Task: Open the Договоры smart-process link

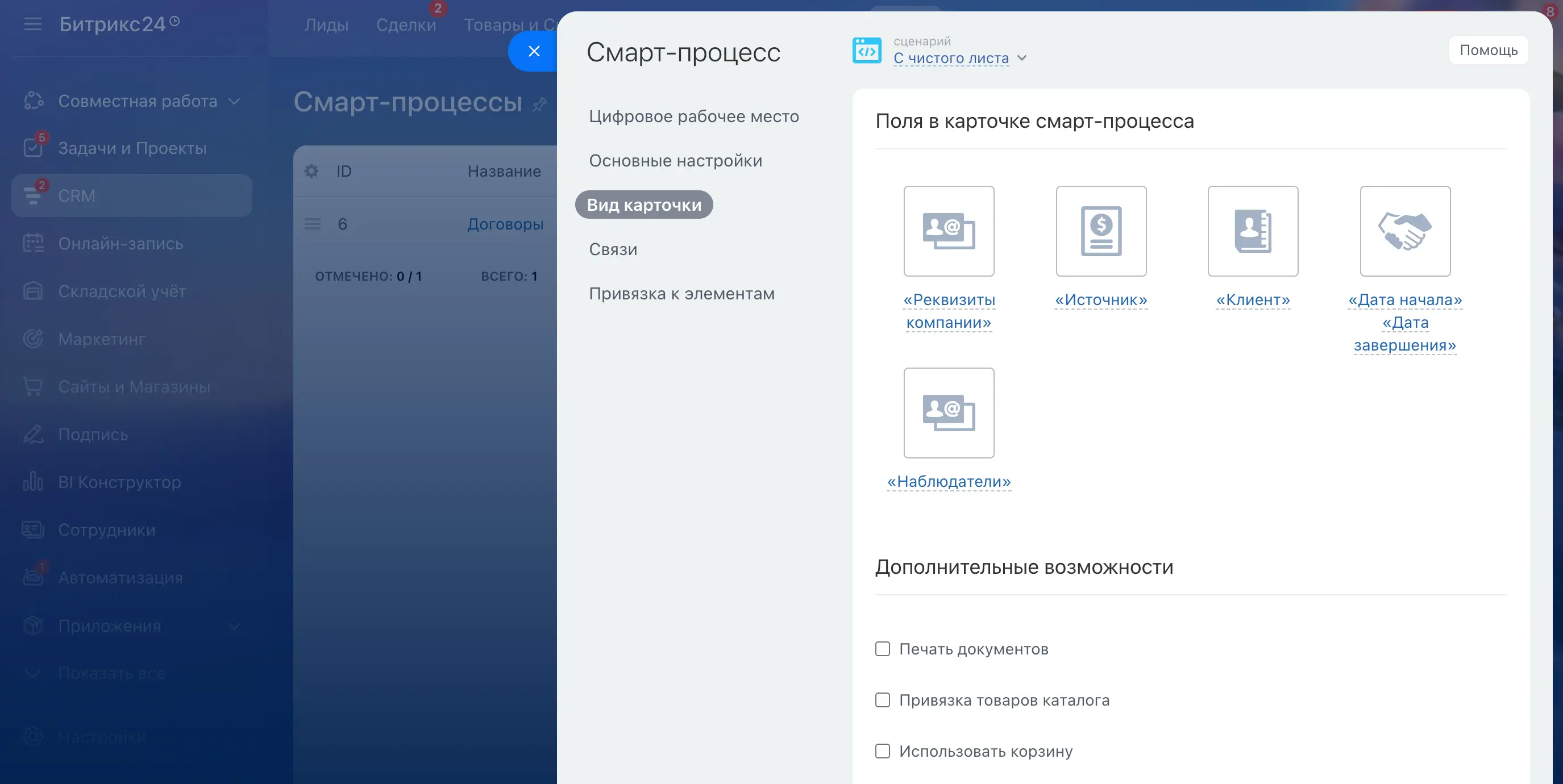Action: [505, 224]
